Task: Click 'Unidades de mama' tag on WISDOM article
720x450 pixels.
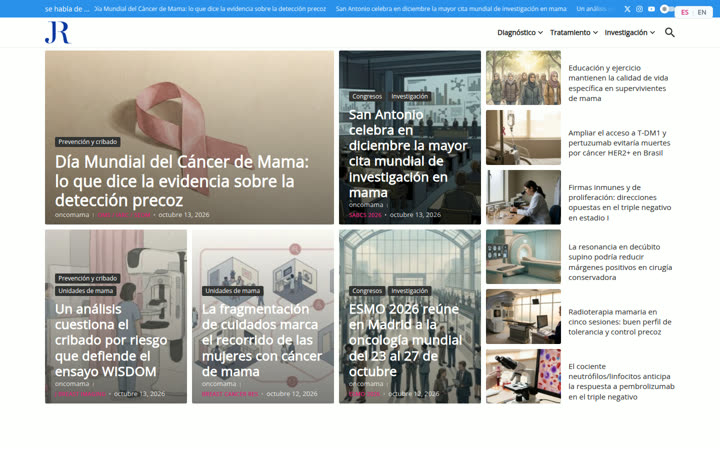Action: tap(85, 291)
